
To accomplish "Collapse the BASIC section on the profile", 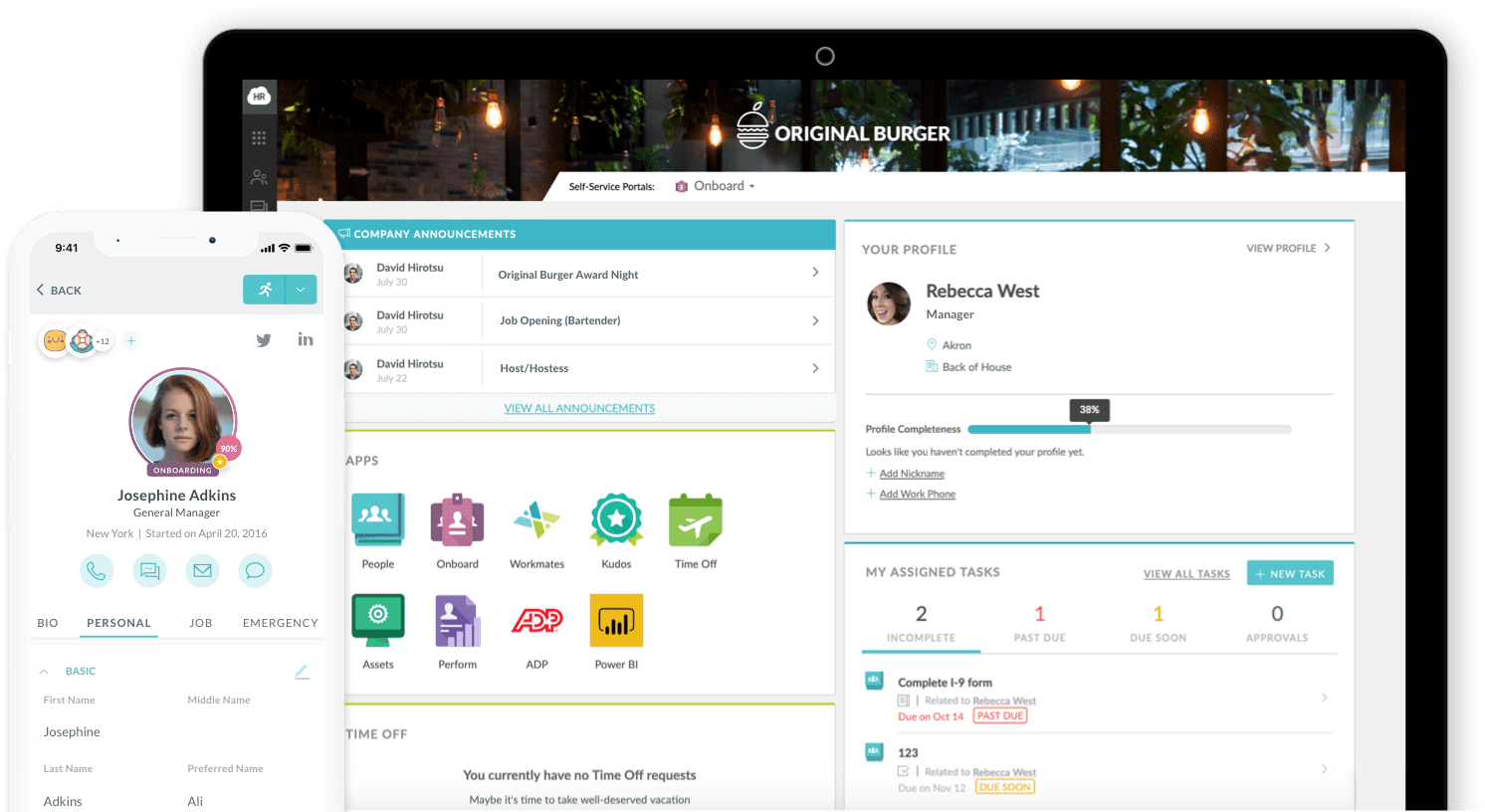I will pyautogui.click(x=42, y=671).
